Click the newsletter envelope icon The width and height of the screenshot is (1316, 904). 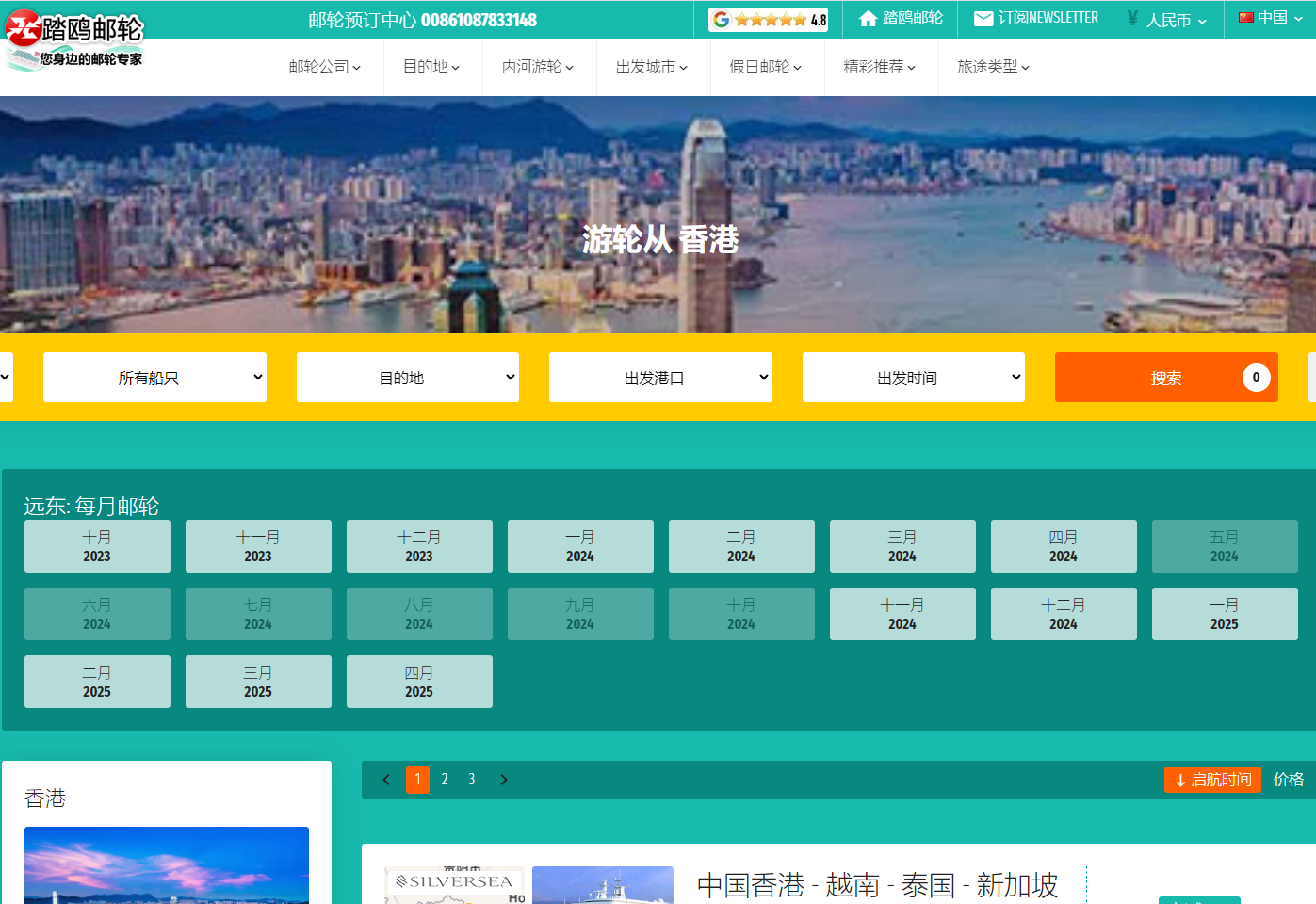[983, 19]
